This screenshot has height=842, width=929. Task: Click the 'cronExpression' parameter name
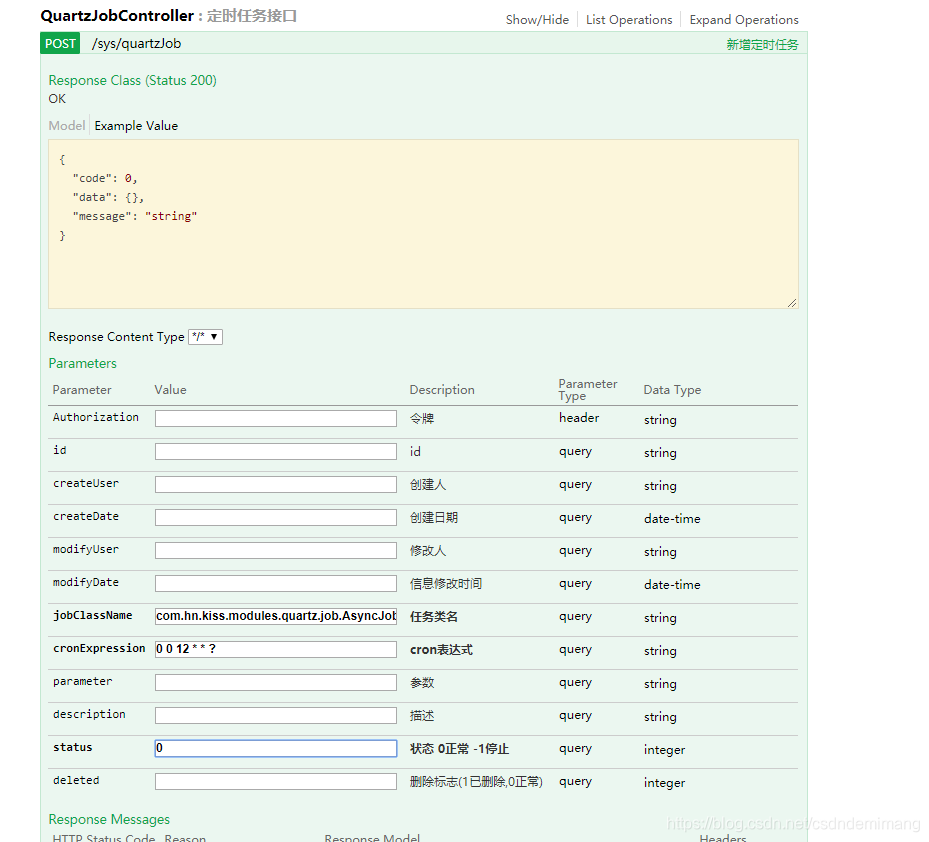tap(99, 648)
